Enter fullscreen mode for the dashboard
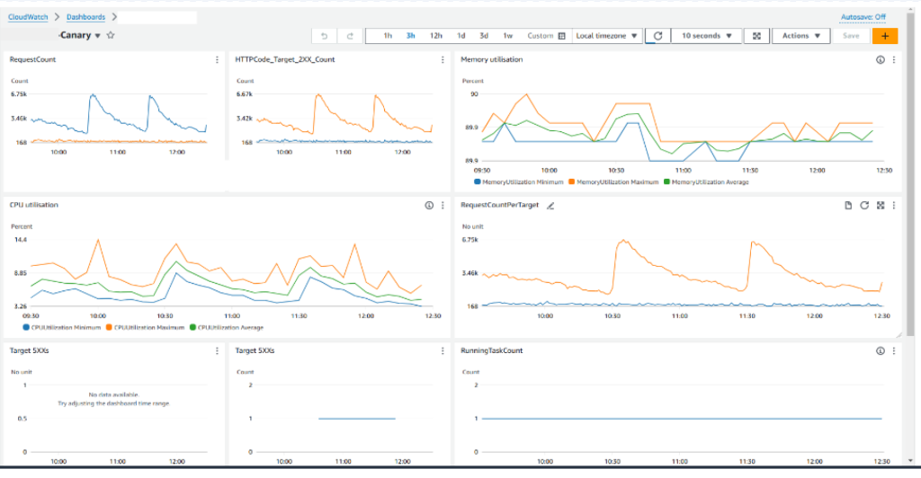The width and height of the screenshot is (921, 478). [756, 36]
